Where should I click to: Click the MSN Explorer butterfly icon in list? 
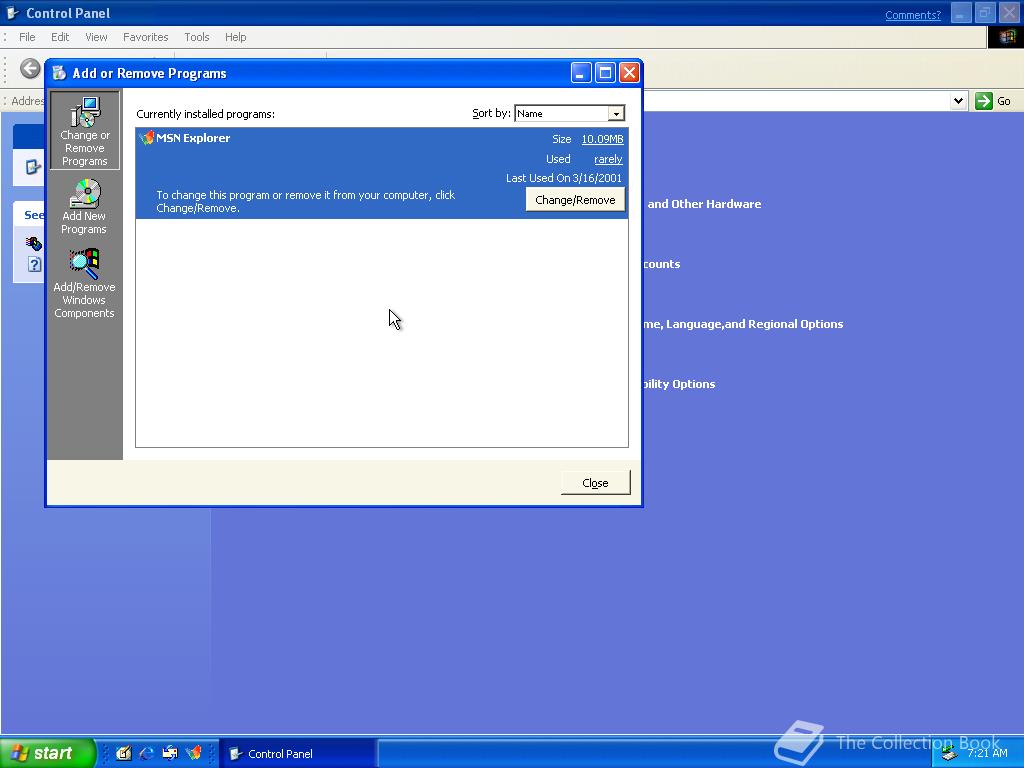(x=146, y=138)
